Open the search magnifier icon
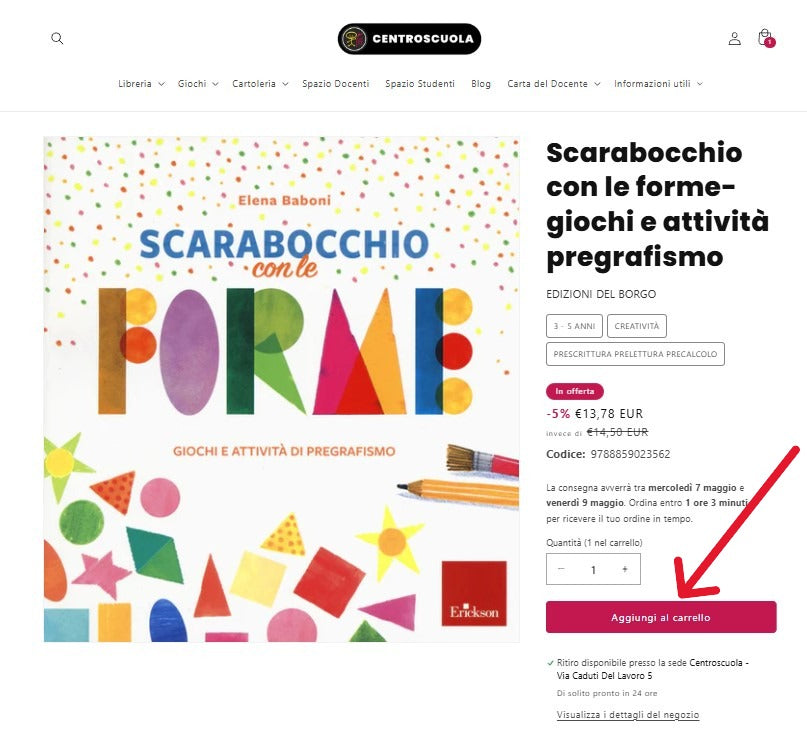Screen dimensions: 807x731 click(x=57, y=39)
